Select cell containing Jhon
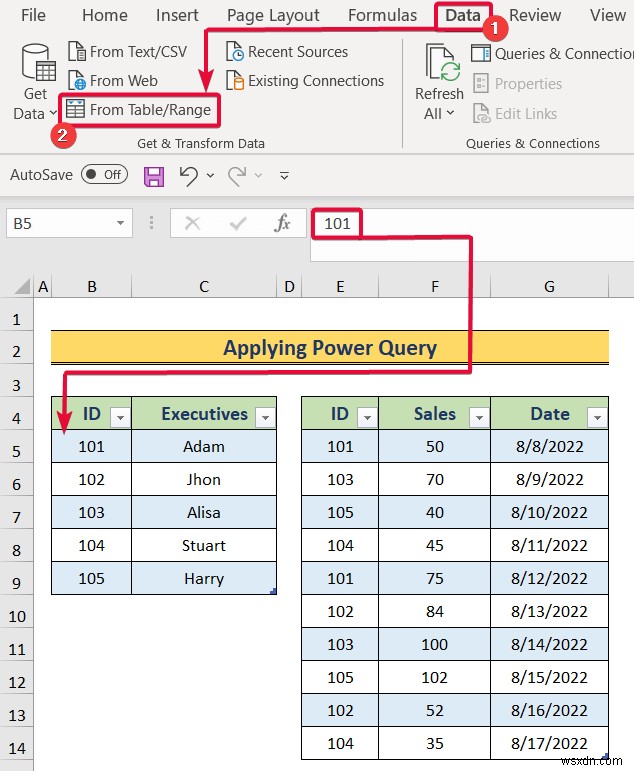This screenshot has width=634, height=771. tap(204, 479)
